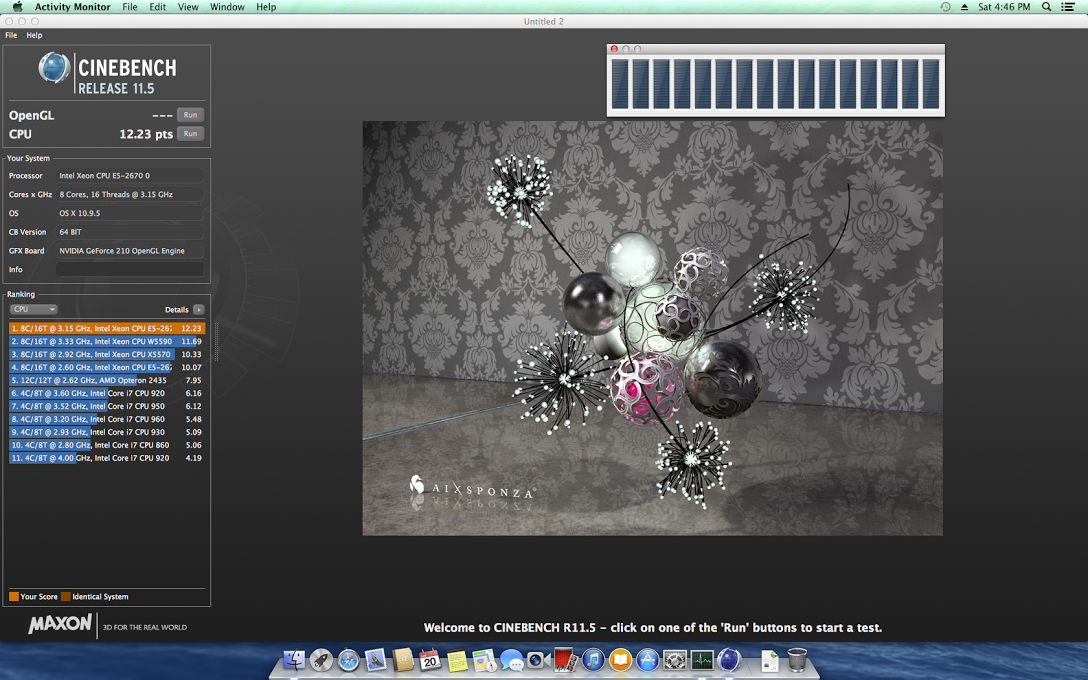Run the OpenGL benchmark
Image resolution: width=1088 pixels, height=680 pixels.
coord(190,115)
